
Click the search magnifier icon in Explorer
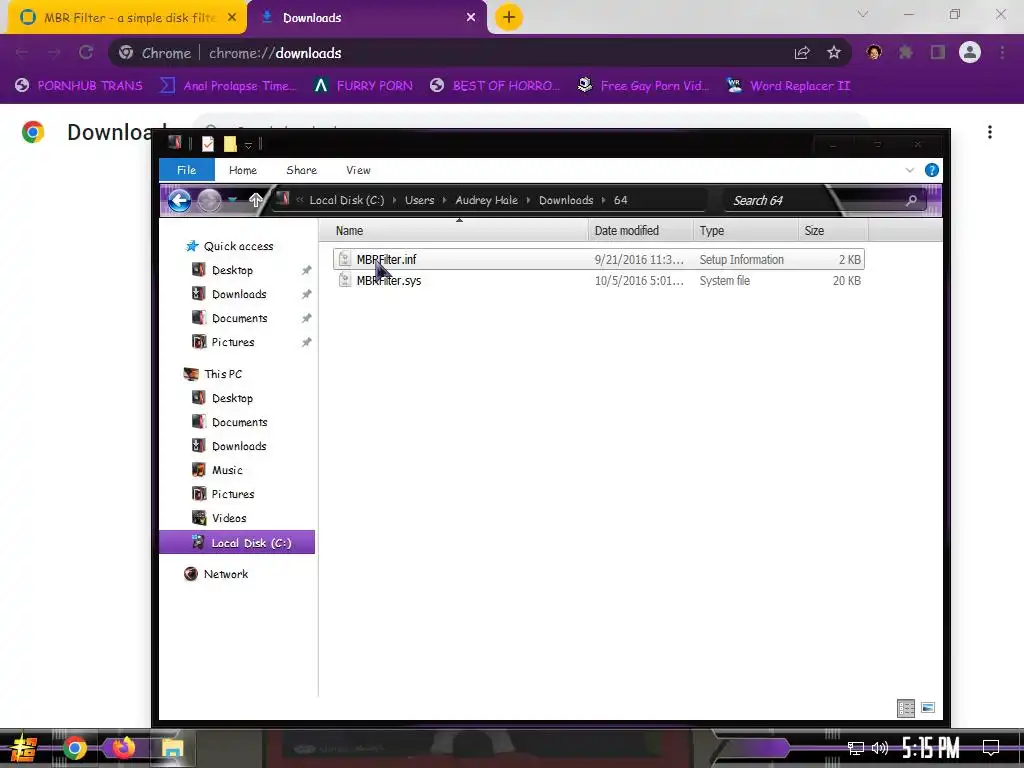tap(911, 200)
